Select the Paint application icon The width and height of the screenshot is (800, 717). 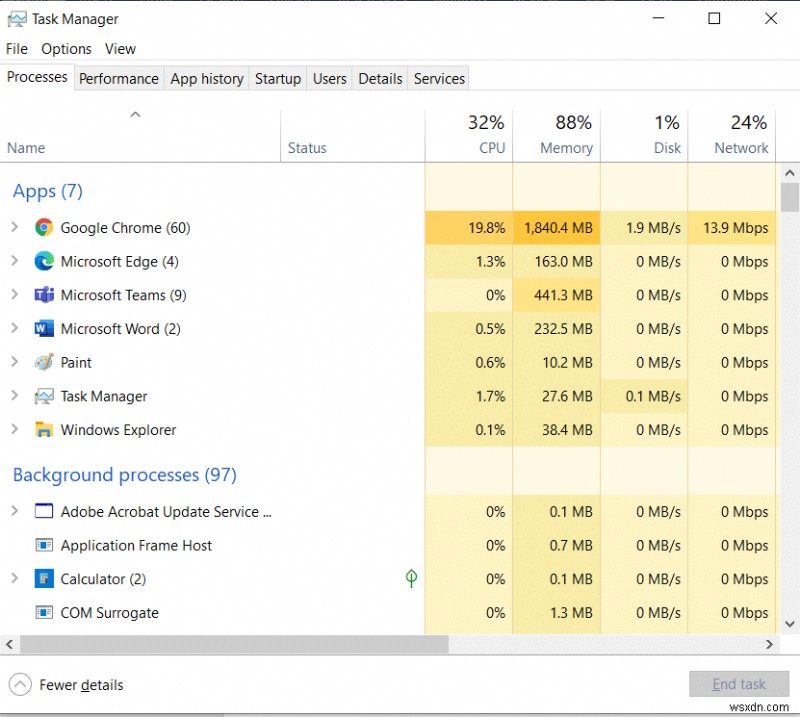[x=44, y=362]
